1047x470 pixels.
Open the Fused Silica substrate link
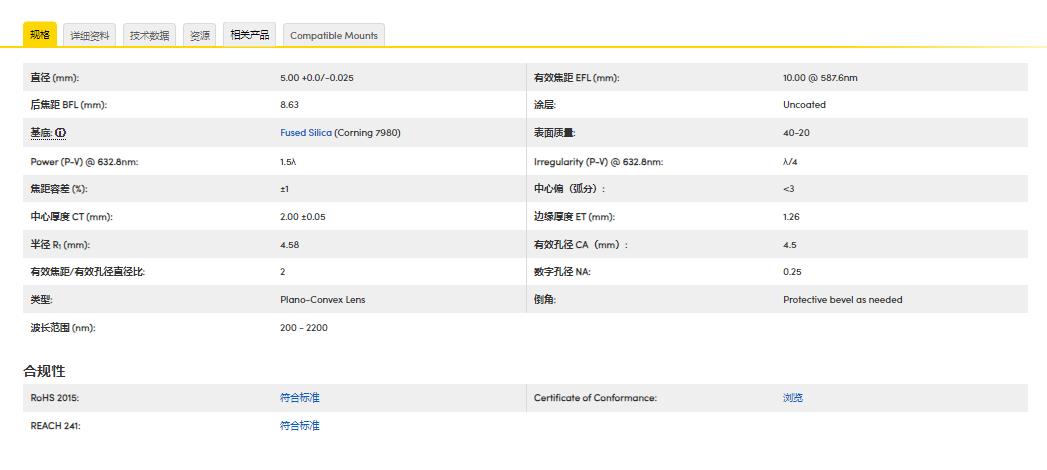click(x=305, y=133)
